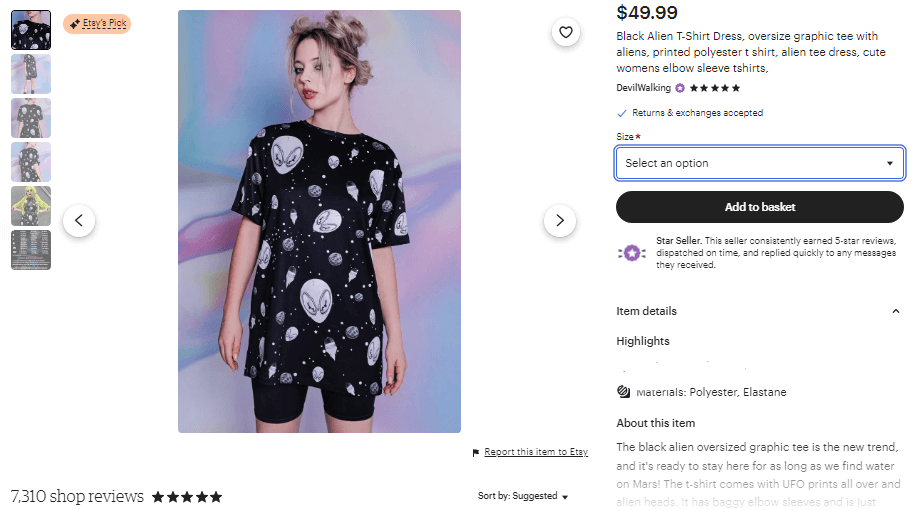This screenshot has height=510, width=918.
Task: Click the Etsy's Pick badge
Action: coord(97,23)
